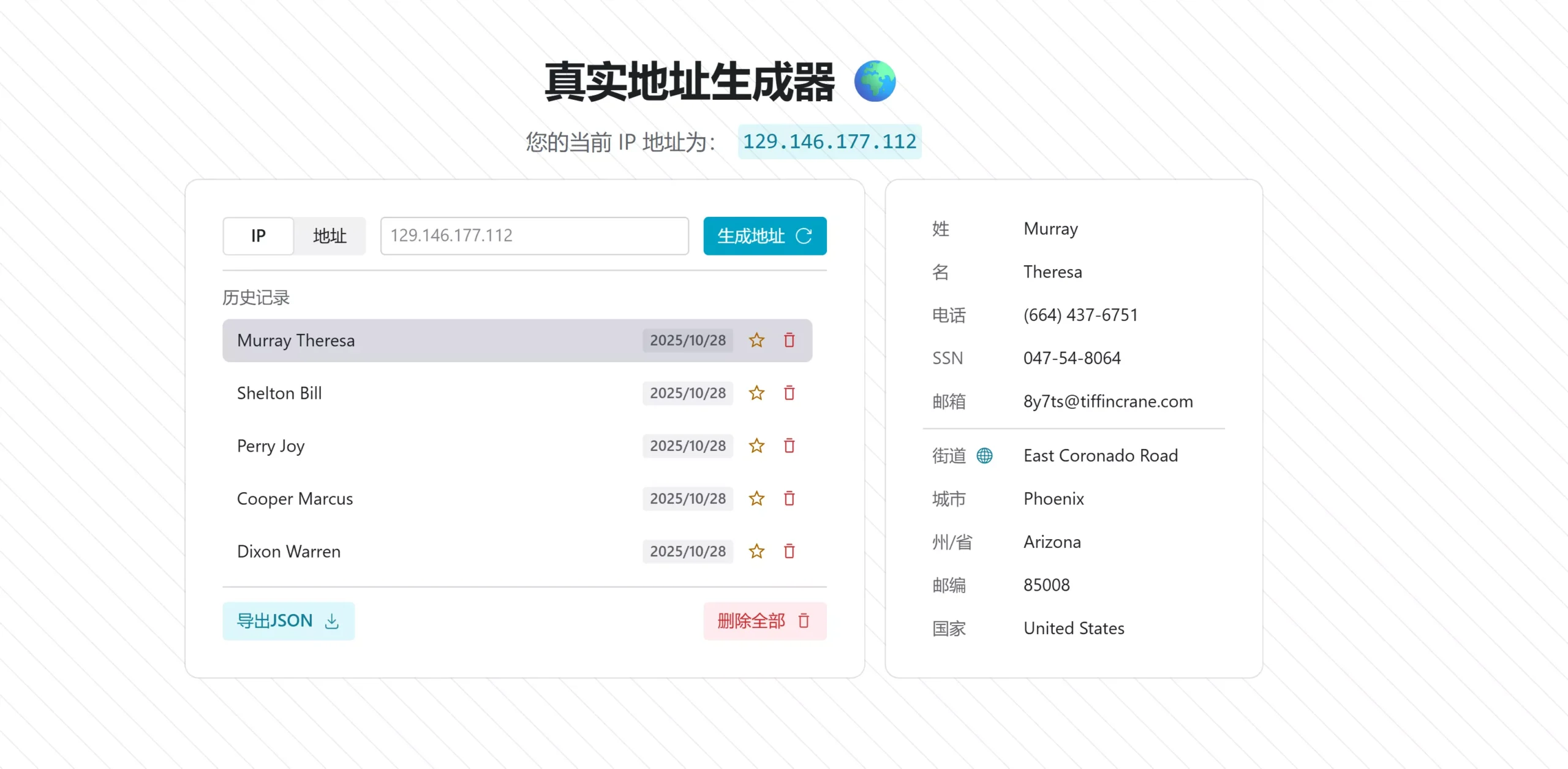
Task: Click the 导出JSON button
Action: tap(287, 621)
